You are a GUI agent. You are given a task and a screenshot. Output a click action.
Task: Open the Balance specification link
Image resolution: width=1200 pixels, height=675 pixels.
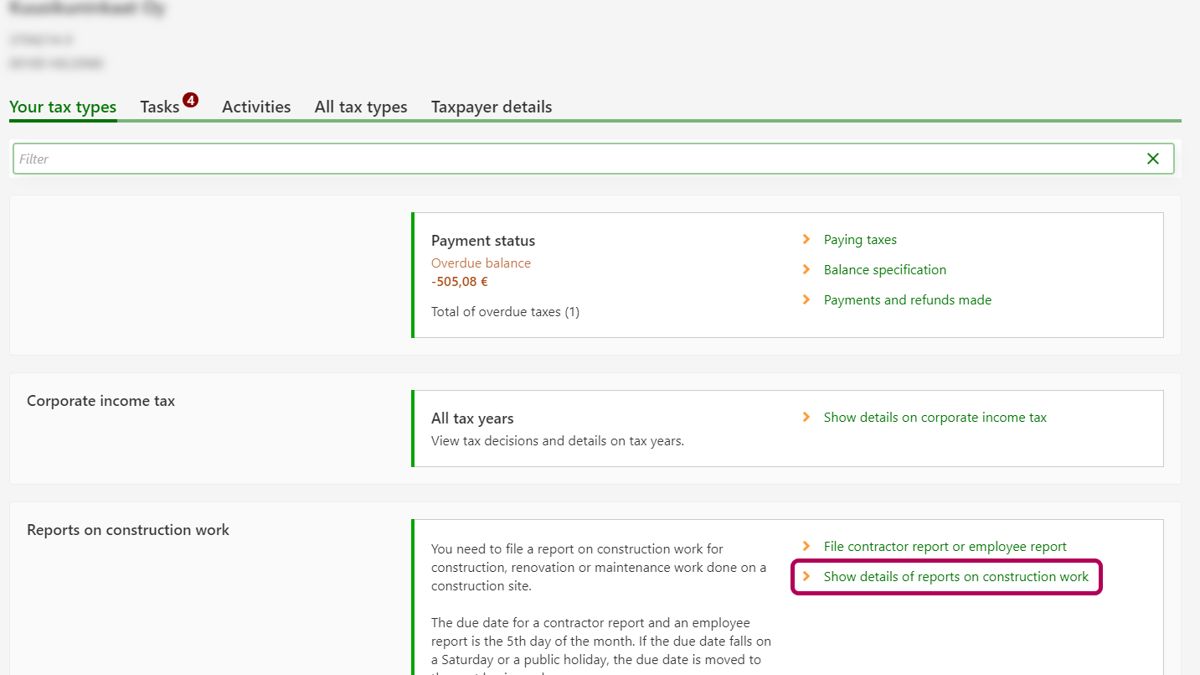(885, 270)
